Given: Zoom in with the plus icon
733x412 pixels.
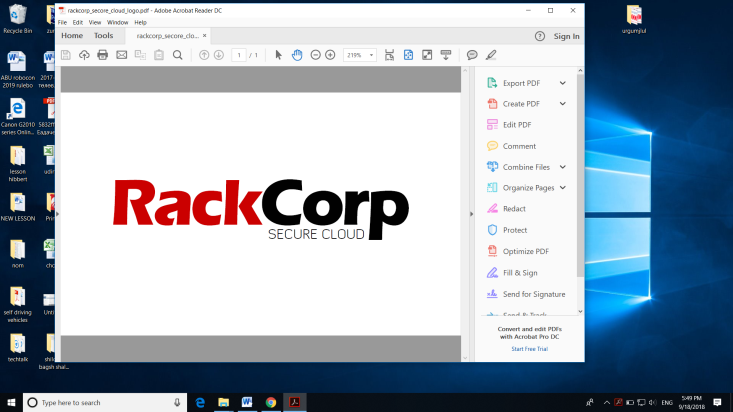Looking at the screenshot, I should click(x=330, y=55).
